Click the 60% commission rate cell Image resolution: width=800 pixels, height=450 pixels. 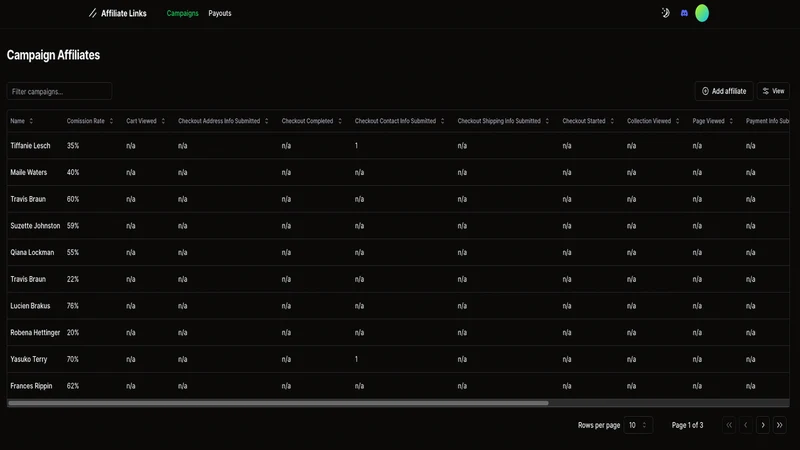73,199
